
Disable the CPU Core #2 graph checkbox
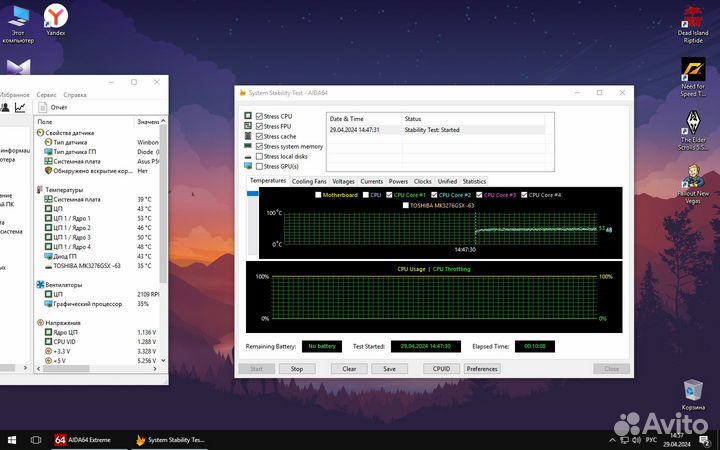[434, 195]
